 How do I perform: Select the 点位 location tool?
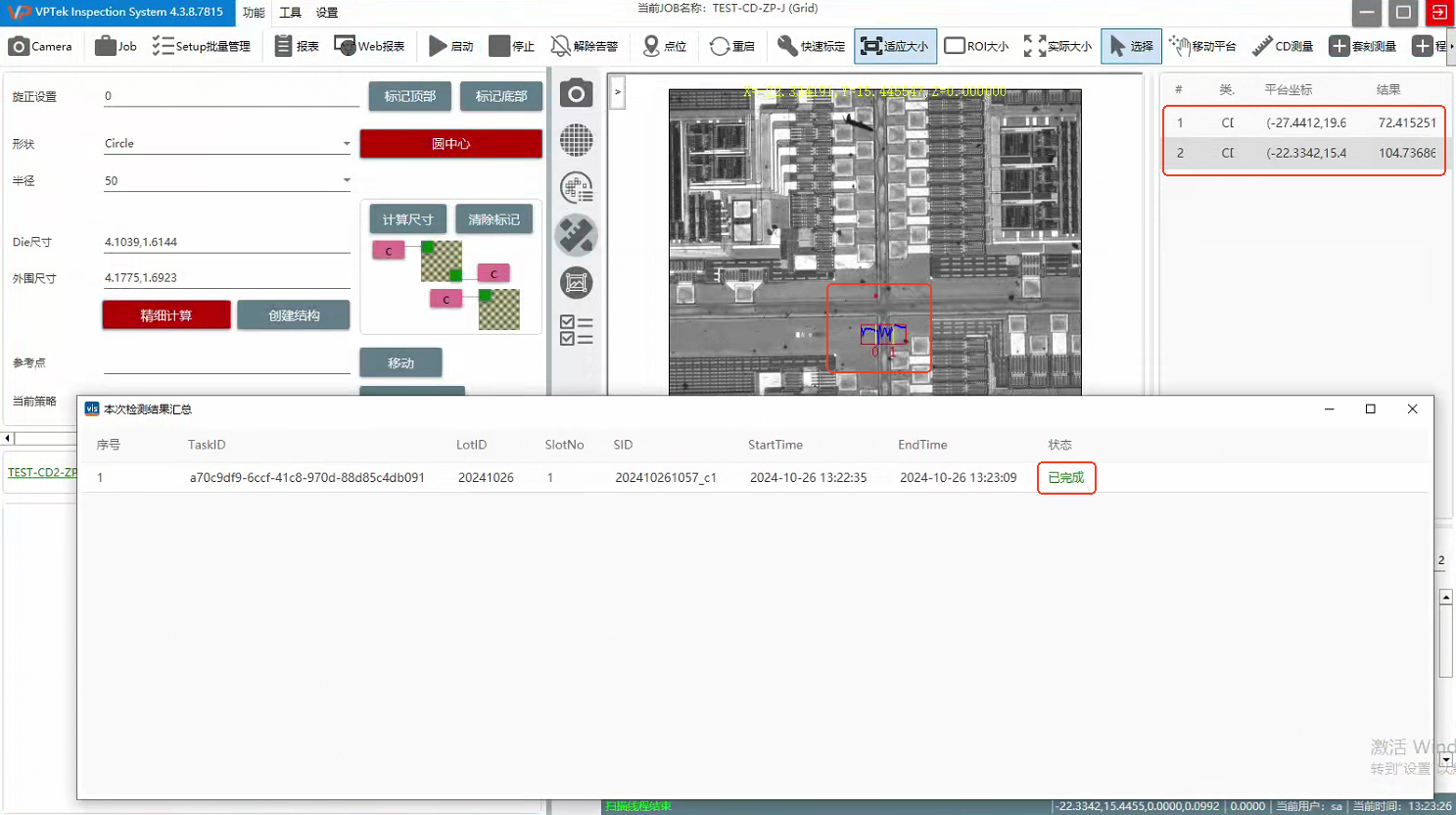664,46
